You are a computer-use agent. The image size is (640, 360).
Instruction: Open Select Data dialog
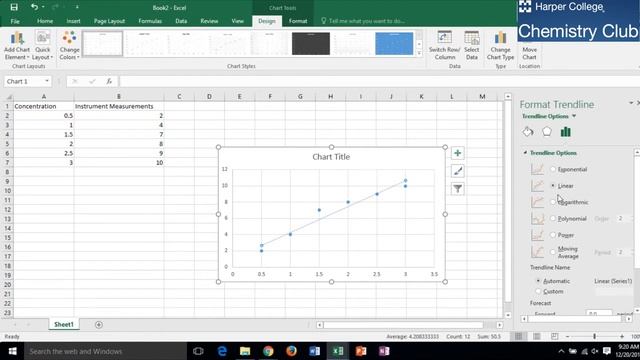point(471,46)
